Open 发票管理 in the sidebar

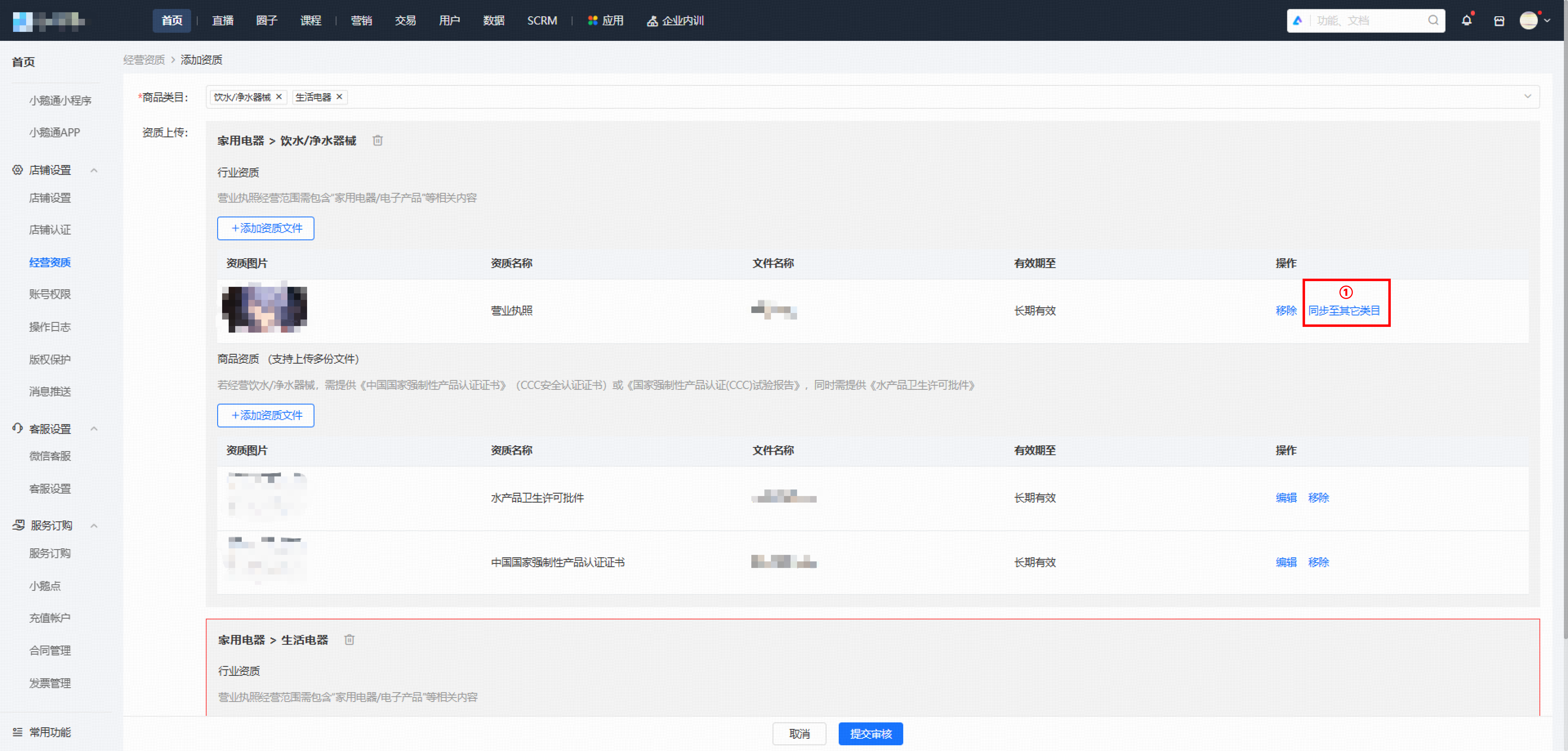point(50,683)
